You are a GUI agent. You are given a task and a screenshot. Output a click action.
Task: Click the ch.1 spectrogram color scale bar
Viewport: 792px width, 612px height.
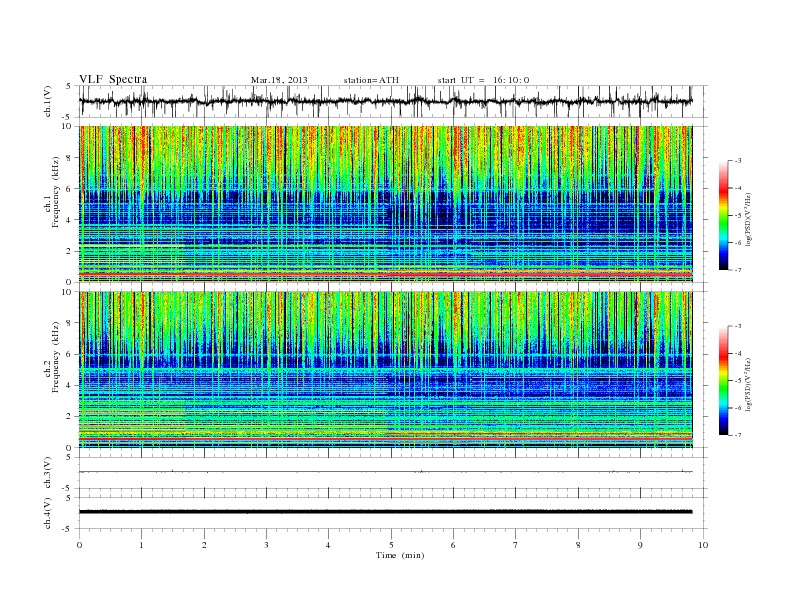(723, 216)
